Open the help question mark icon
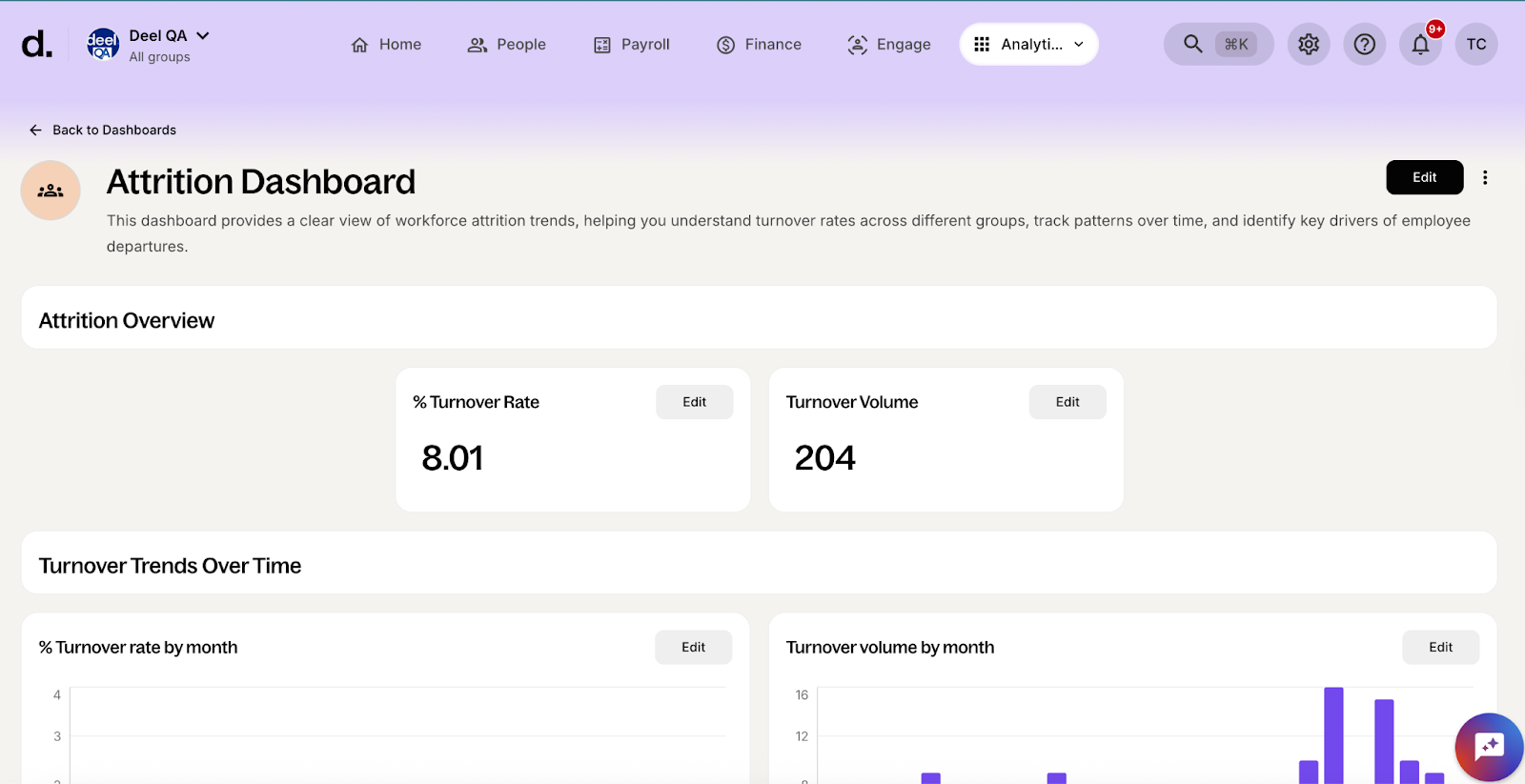The height and width of the screenshot is (784, 1525). [1364, 44]
